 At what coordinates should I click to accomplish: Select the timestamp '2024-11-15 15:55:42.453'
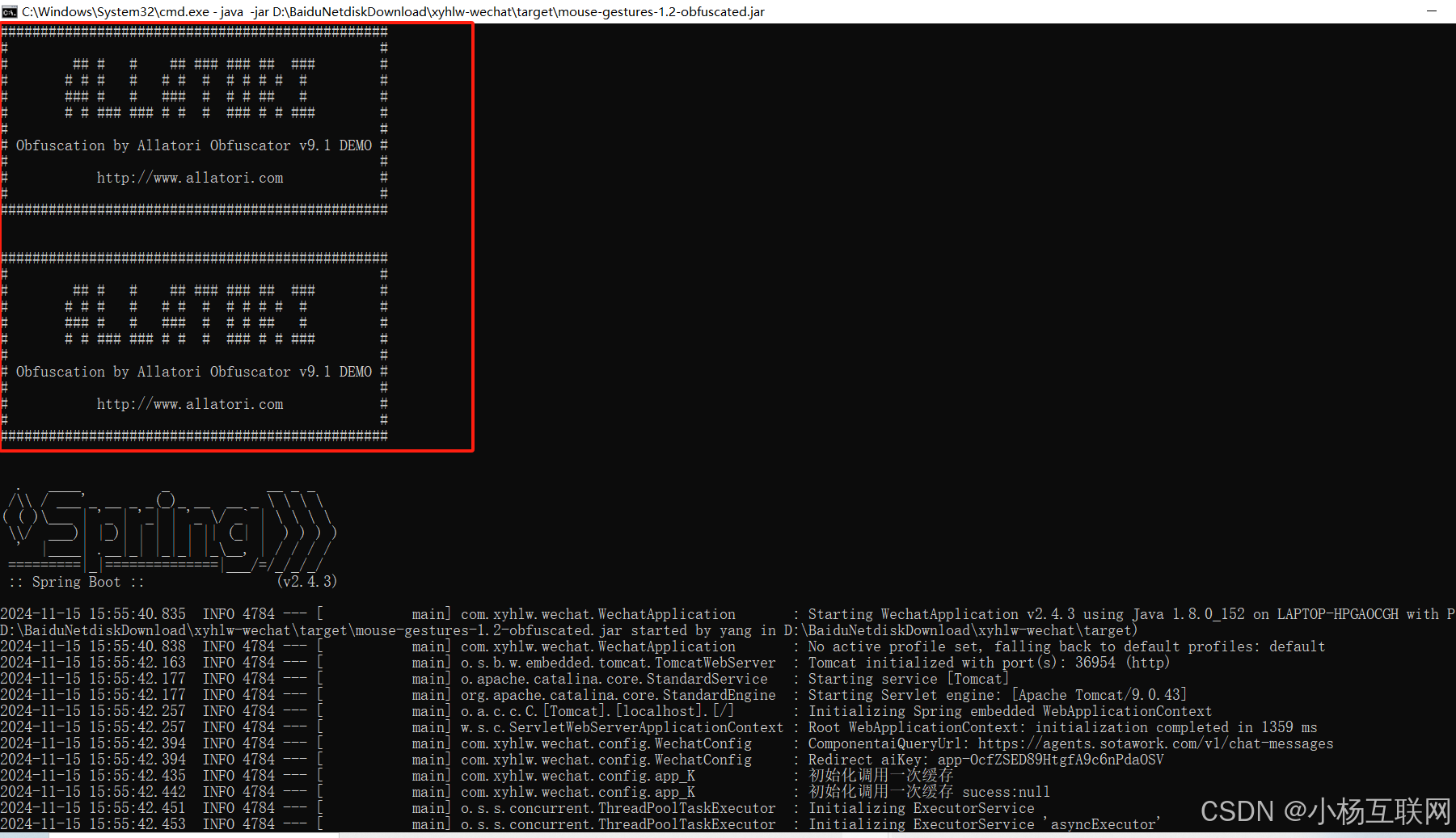coord(93,824)
